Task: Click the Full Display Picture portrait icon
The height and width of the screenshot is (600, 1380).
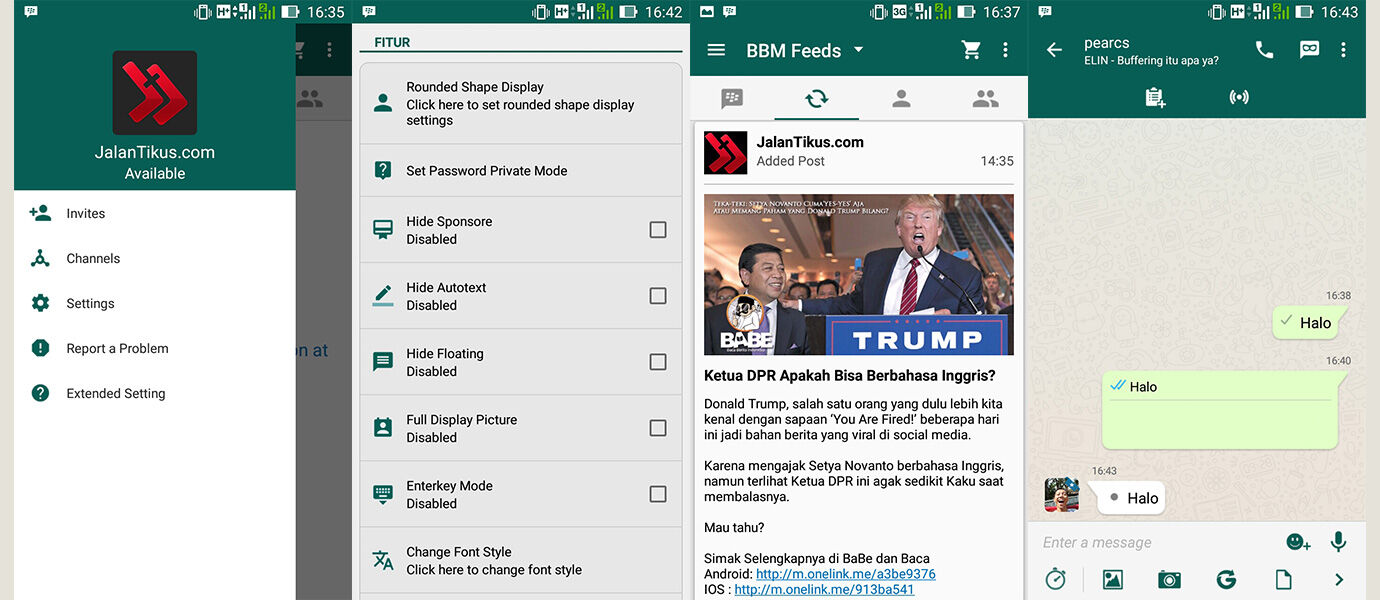Action: [x=383, y=428]
